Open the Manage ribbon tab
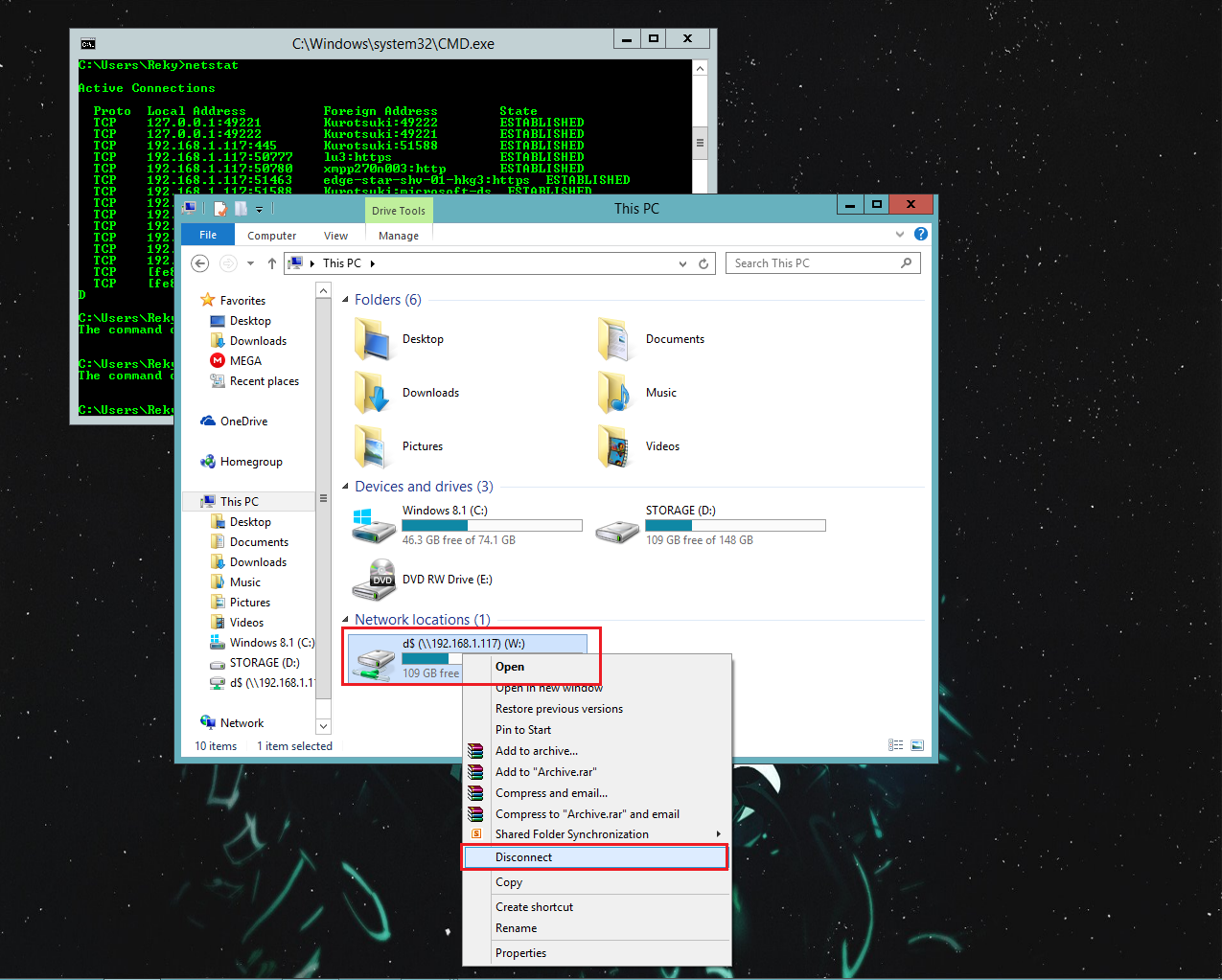This screenshot has height=980, width=1222. [x=399, y=236]
